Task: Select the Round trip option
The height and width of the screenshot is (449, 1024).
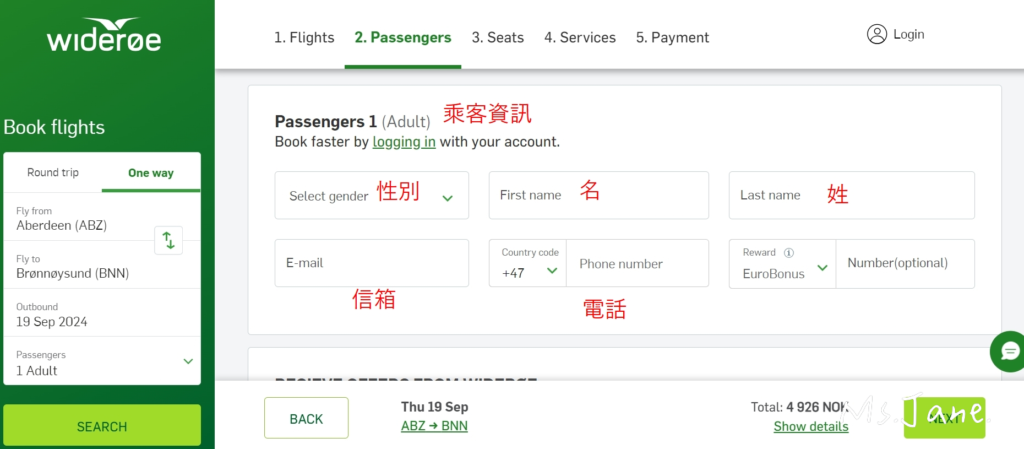Action: [x=53, y=172]
